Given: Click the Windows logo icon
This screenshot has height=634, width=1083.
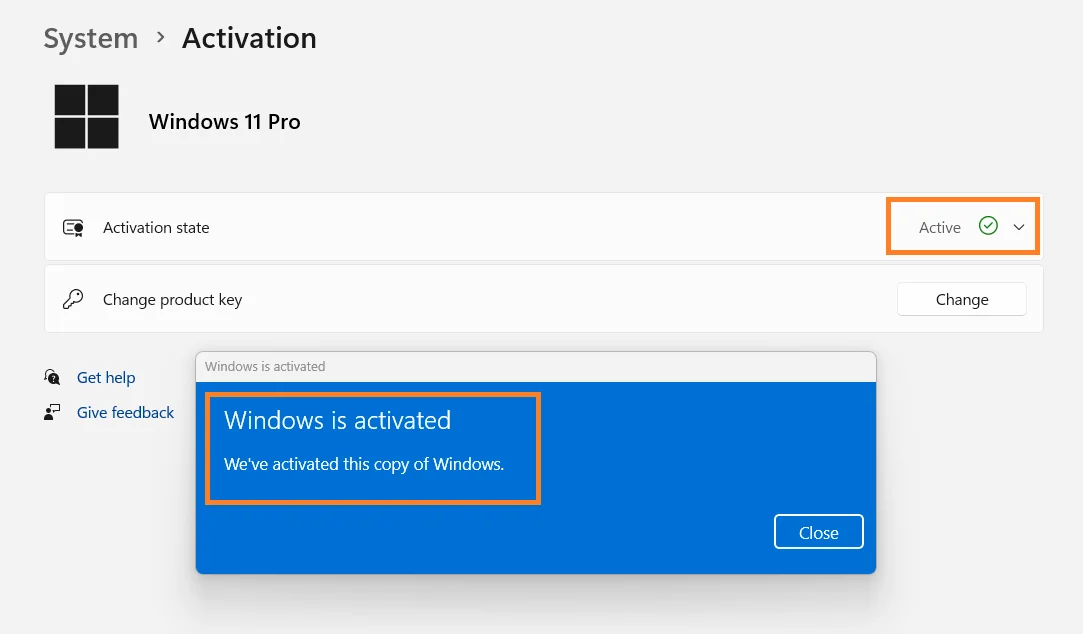Looking at the screenshot, I should click(x=86, y=116).
